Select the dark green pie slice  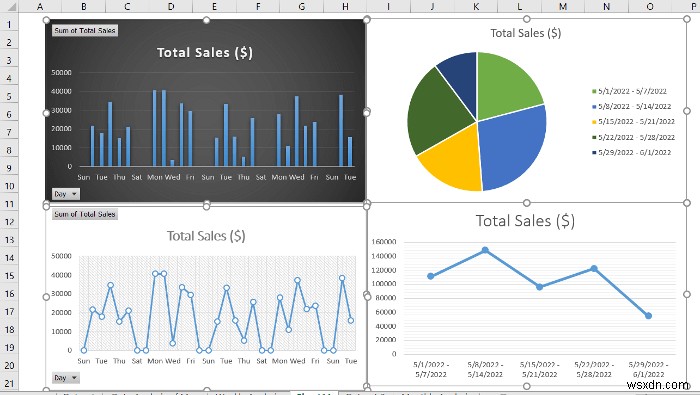point(434,114)
